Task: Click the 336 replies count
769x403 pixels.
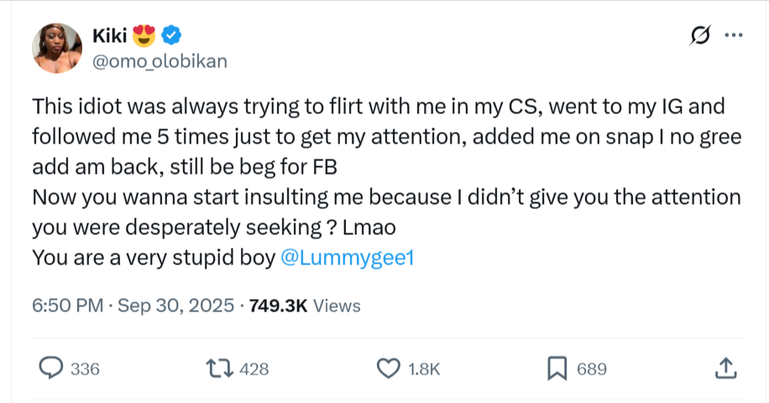Action: (86, 369)
